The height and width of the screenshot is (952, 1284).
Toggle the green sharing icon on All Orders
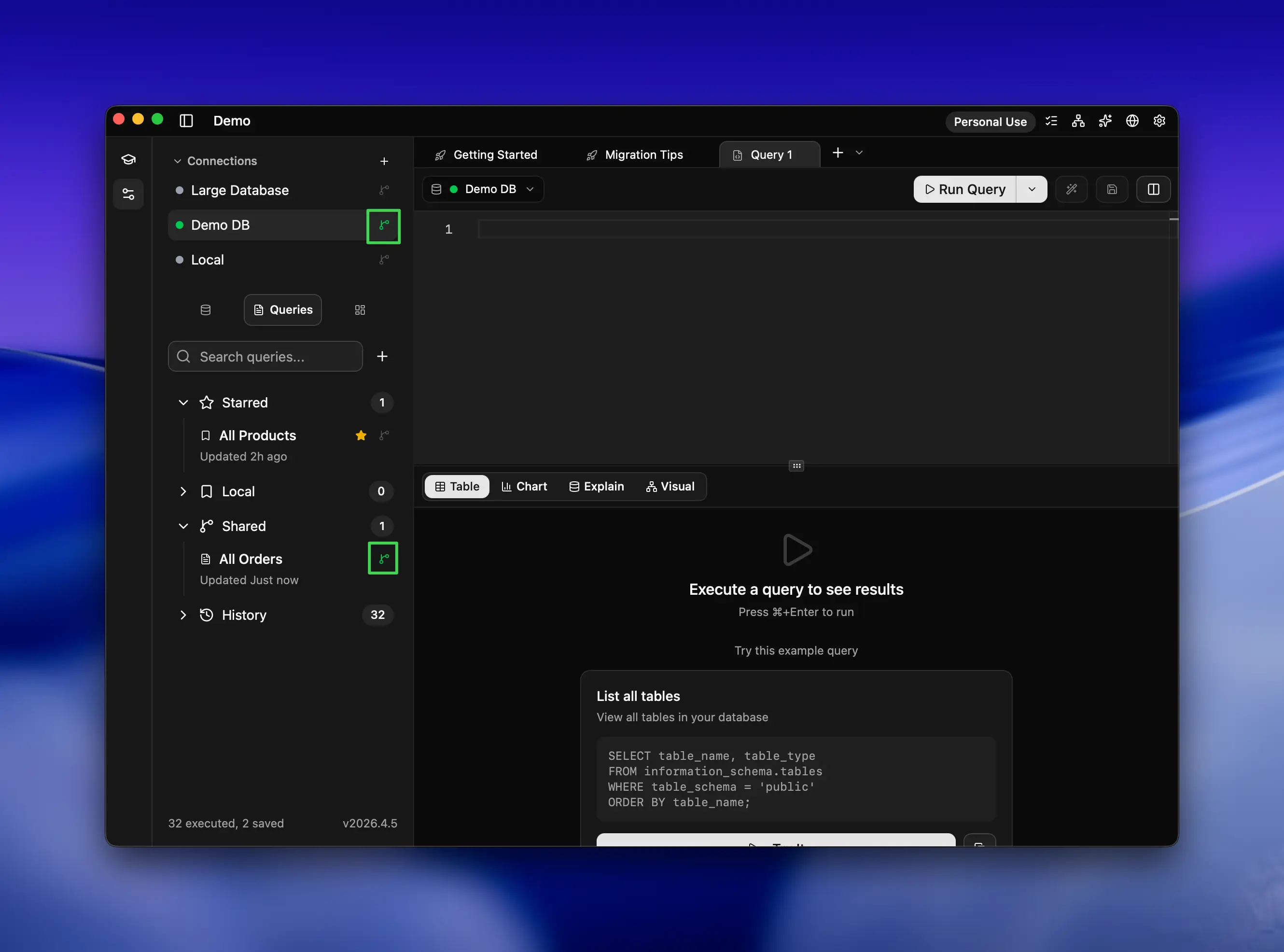tap(383, 558)
